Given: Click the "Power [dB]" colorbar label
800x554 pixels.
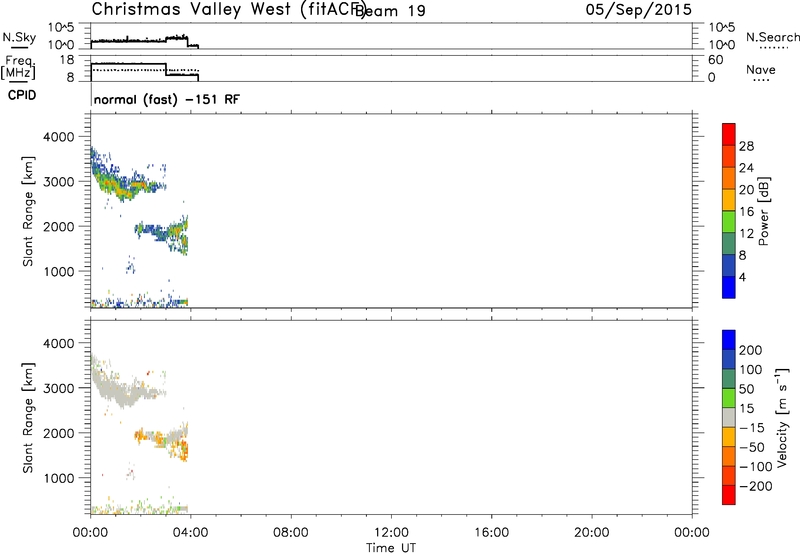Looking at the screenshot, I should (x=763, y=211).
